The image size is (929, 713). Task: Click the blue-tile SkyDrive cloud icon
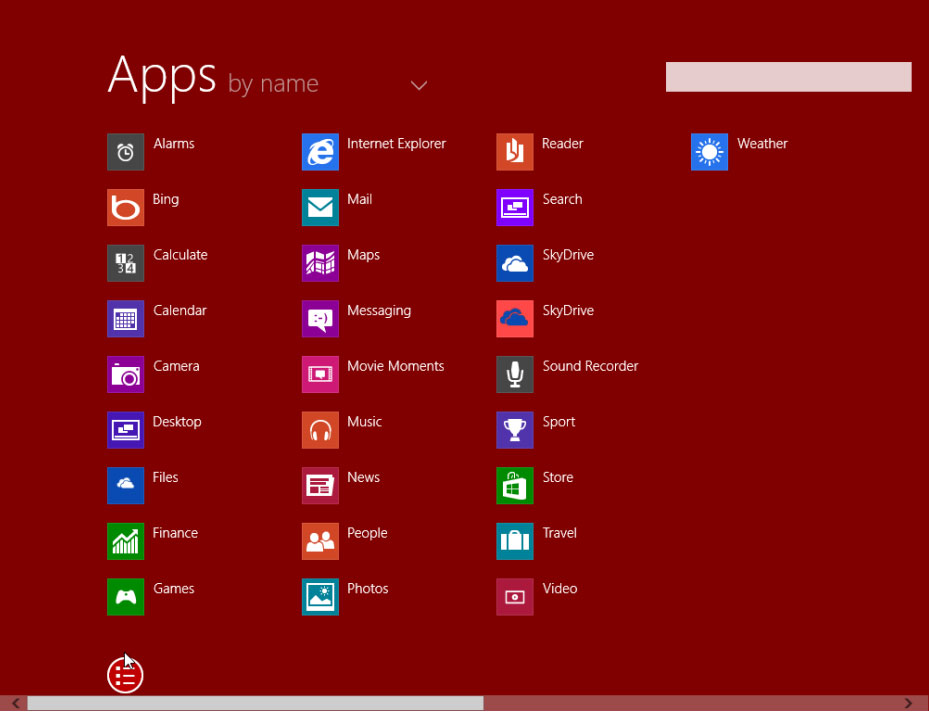[515, 263]
